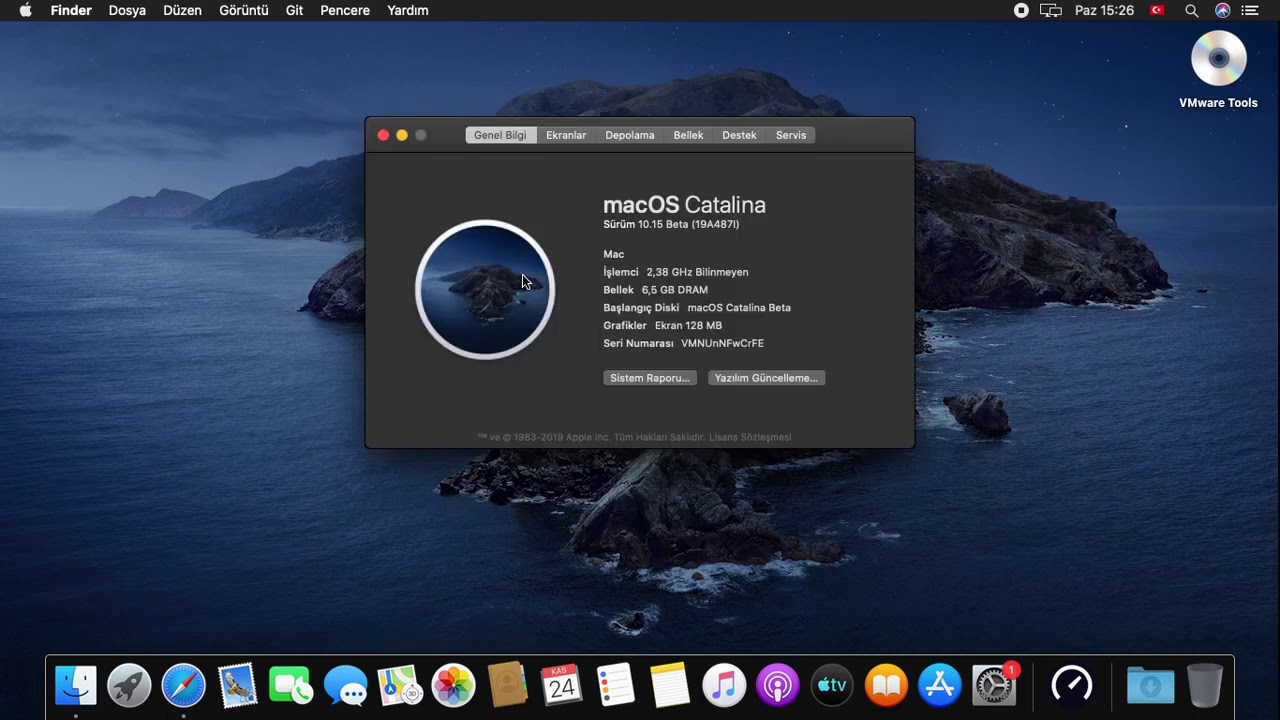Open Contacts book icon in Dock
1280x720 pixels.
pos(507,686)
